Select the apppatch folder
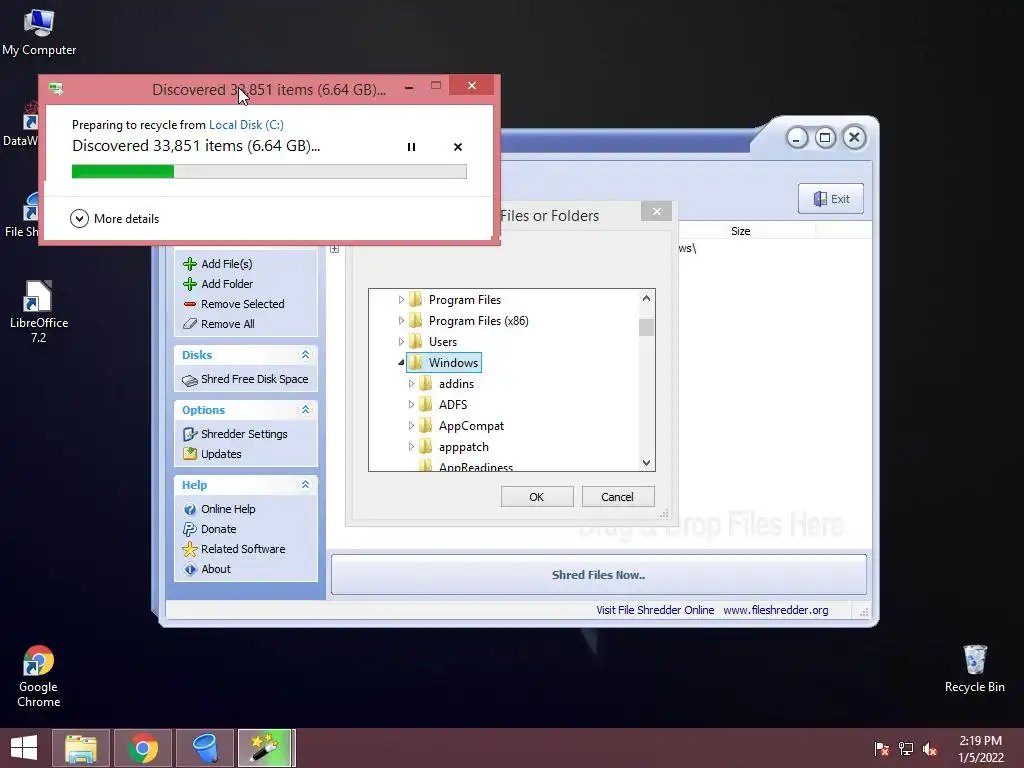 [464, 447]
